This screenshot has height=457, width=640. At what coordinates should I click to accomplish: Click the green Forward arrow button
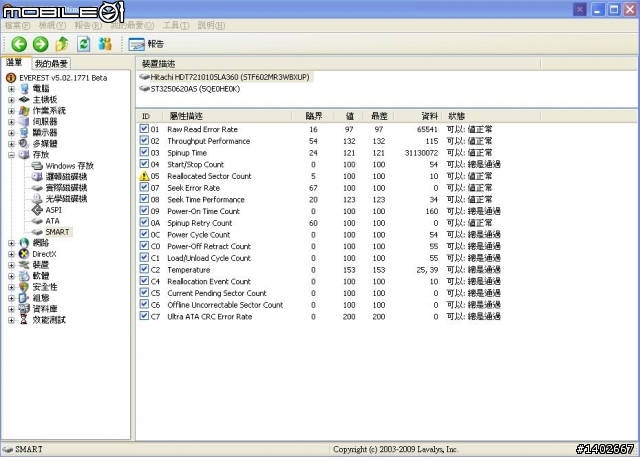pyautogui.click(x=40, y=44)
